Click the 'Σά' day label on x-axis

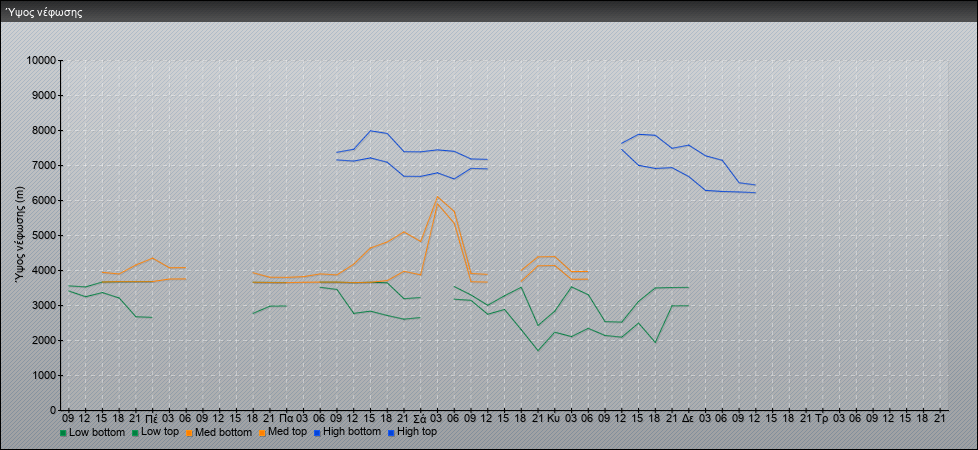pyautogui.click(x=420, y=418)
